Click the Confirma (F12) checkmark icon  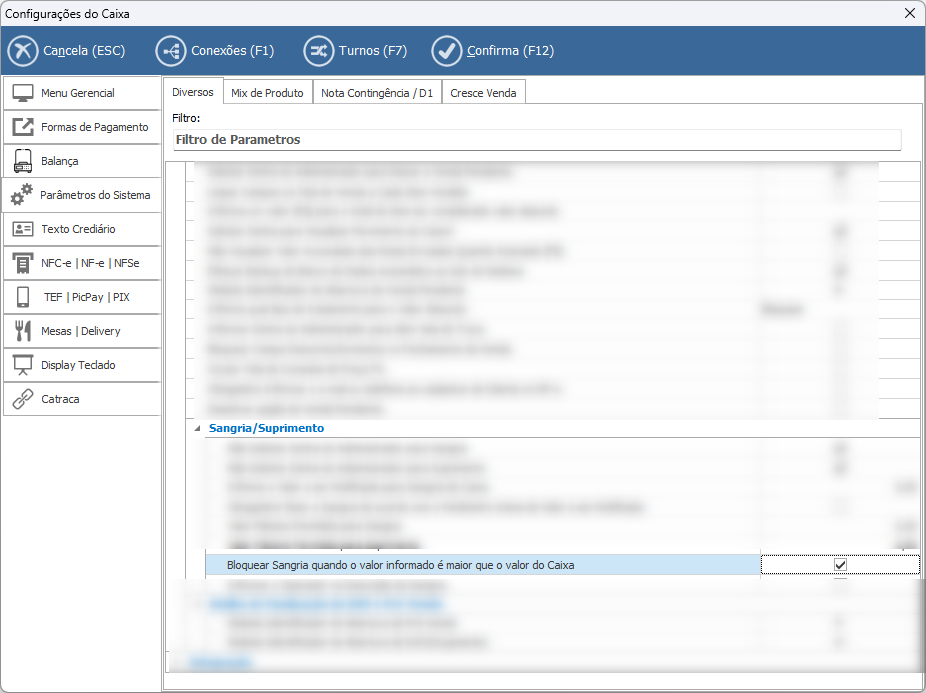coord(447,51)
